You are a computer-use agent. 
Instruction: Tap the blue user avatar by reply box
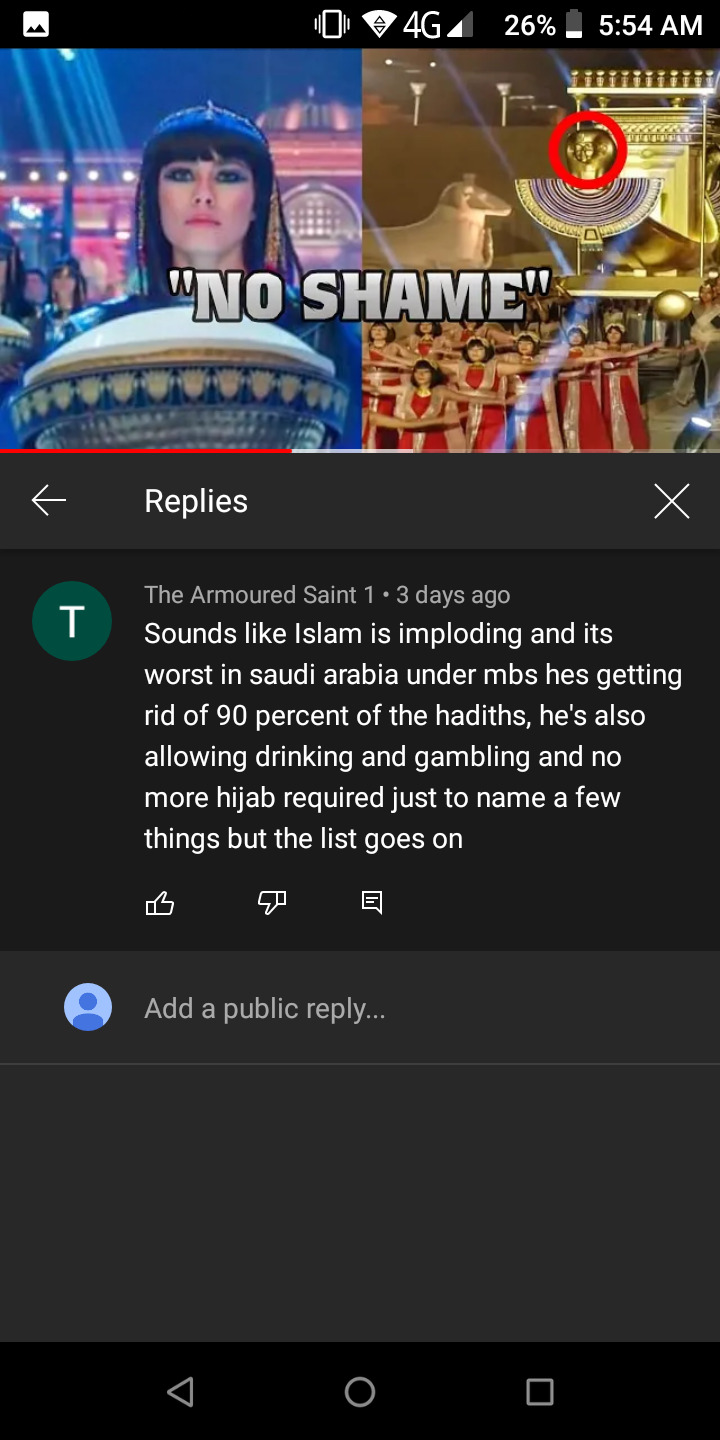coord(88,1007)
